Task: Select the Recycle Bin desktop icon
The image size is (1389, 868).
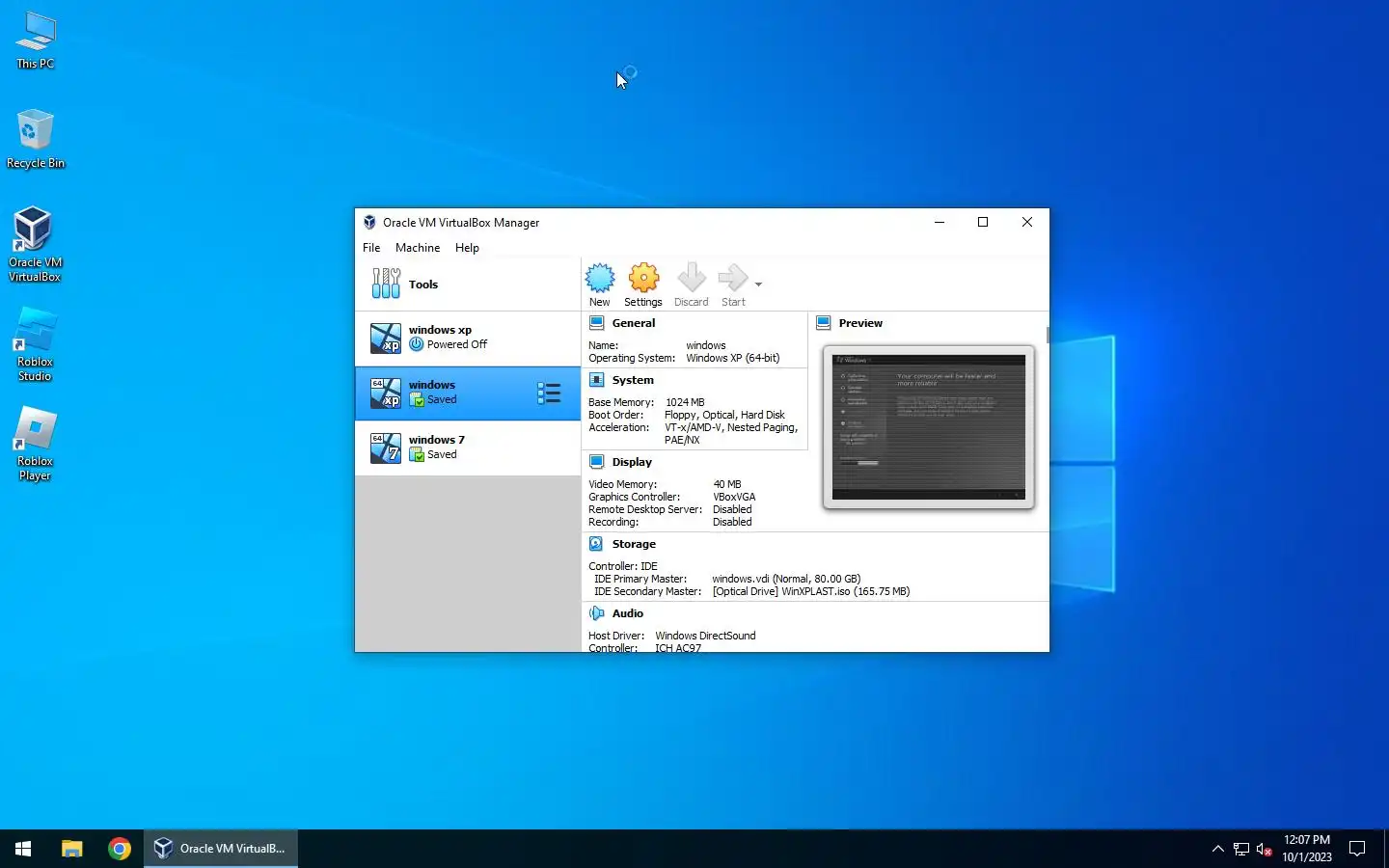Action: pos(36,140)
